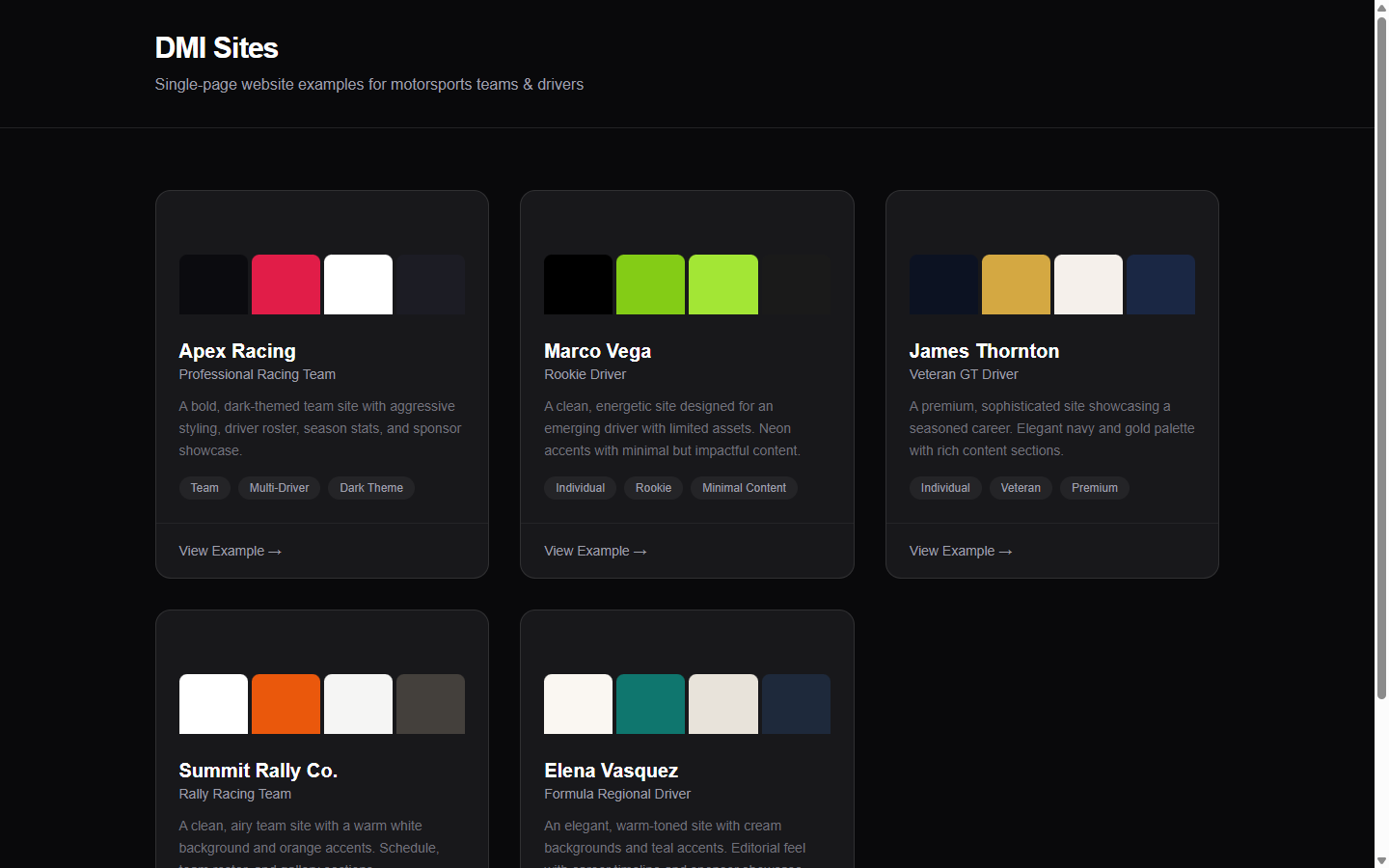
Task: Click the Dark Theme tag on Apex Racing
Action: pyautogui.click(x=371, y=488)
